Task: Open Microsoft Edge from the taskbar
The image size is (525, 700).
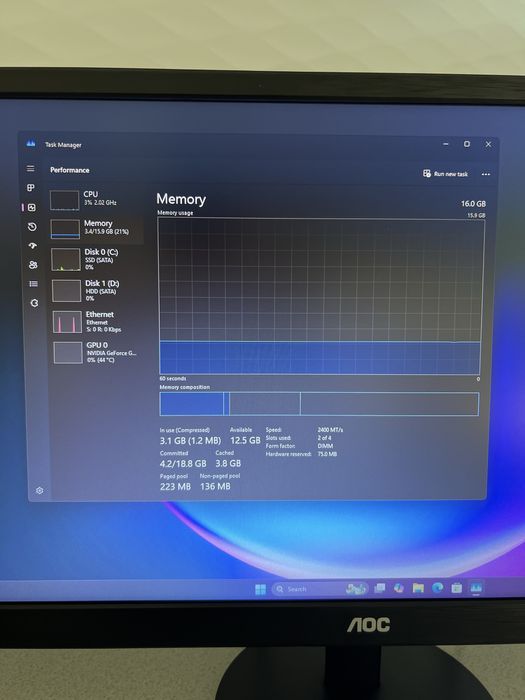Action: tap(437, 588)
